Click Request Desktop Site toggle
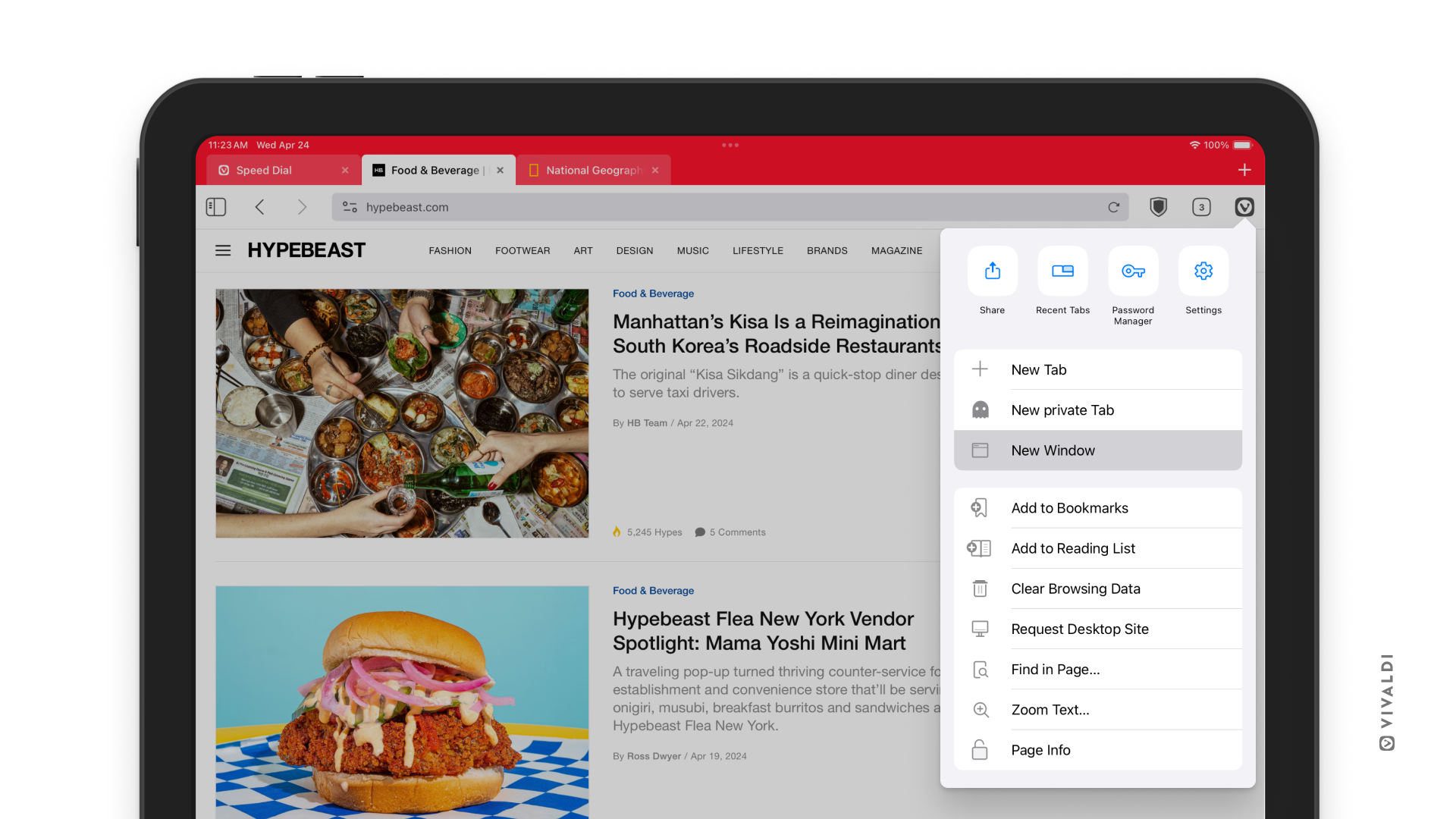The image size is (1456, 819). 1079,628
